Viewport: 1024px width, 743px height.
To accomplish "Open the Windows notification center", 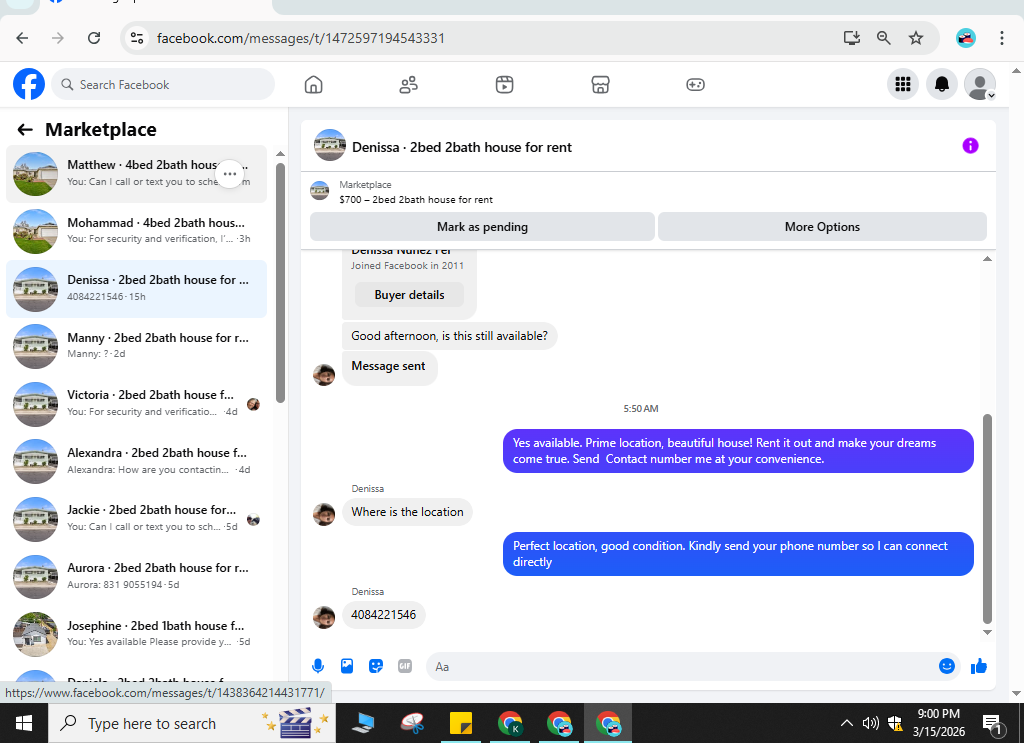I will pos(993,723).
